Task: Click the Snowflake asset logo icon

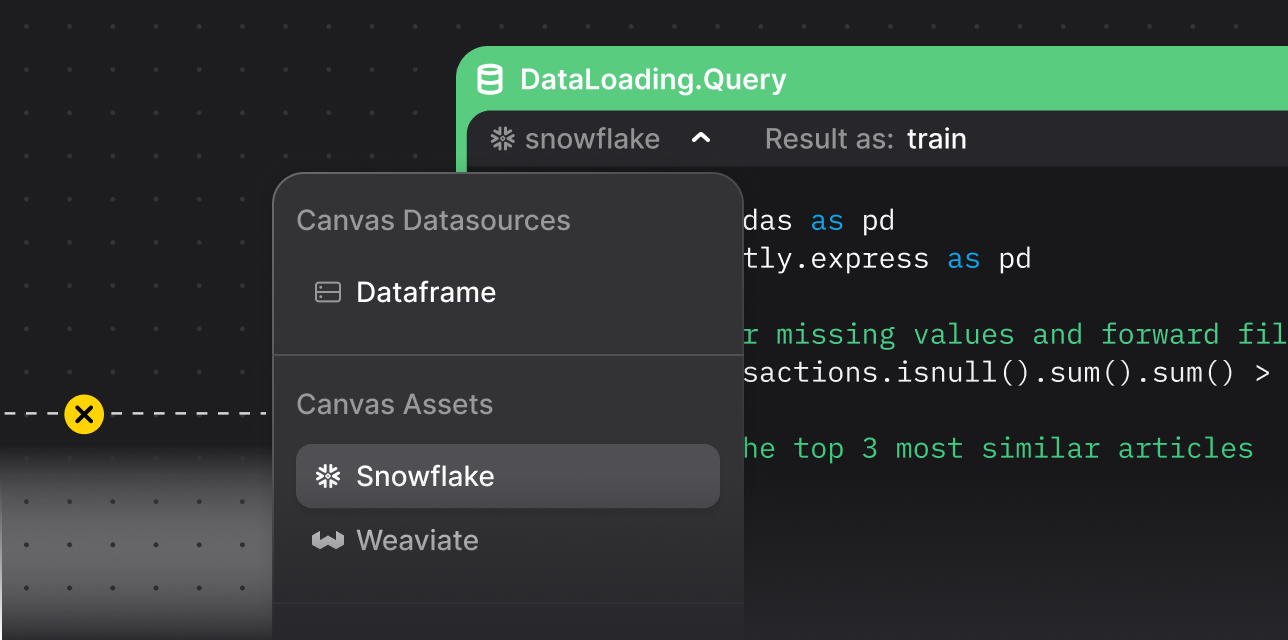Action: click(328, 476)
